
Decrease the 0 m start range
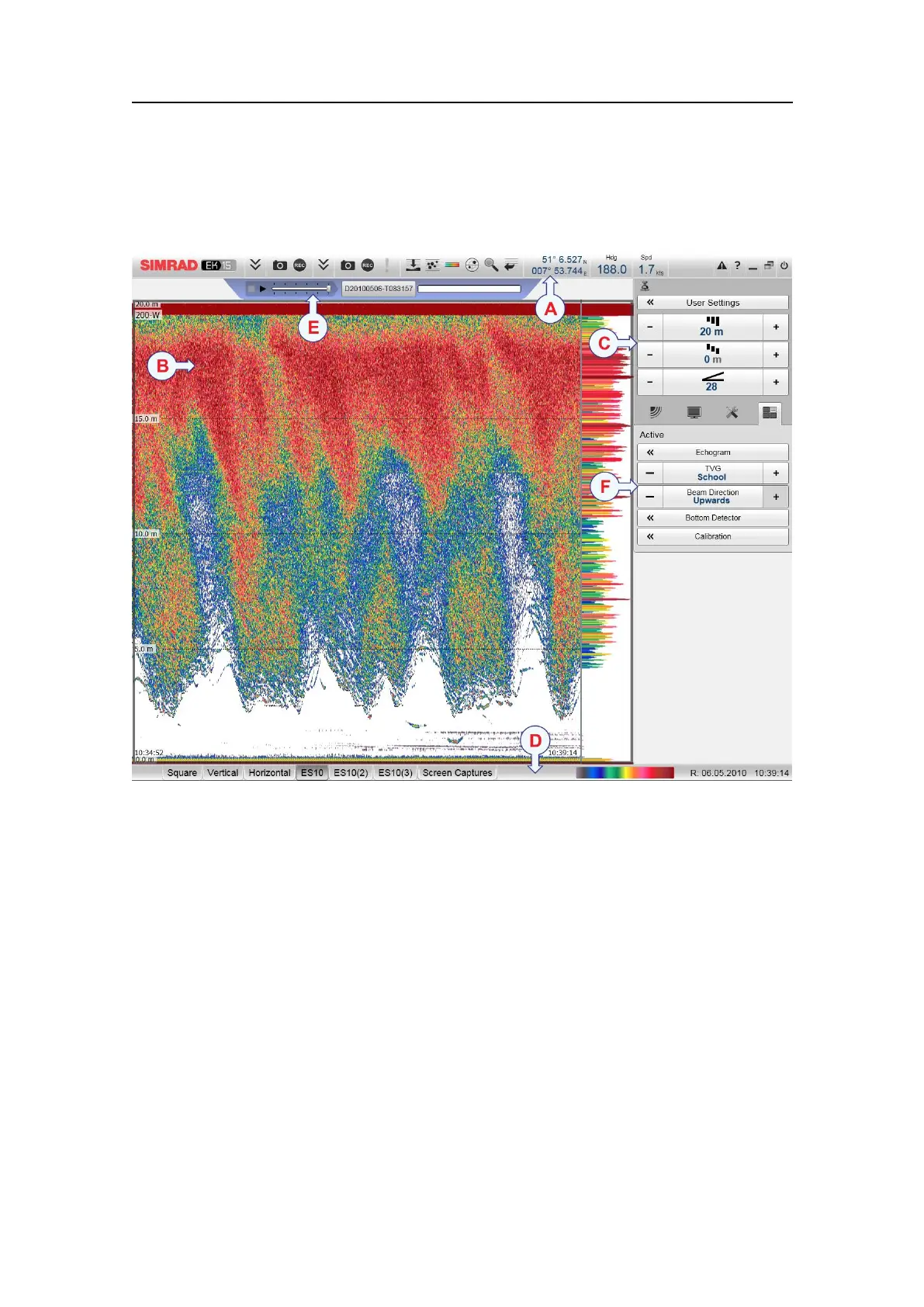(650, 355)
